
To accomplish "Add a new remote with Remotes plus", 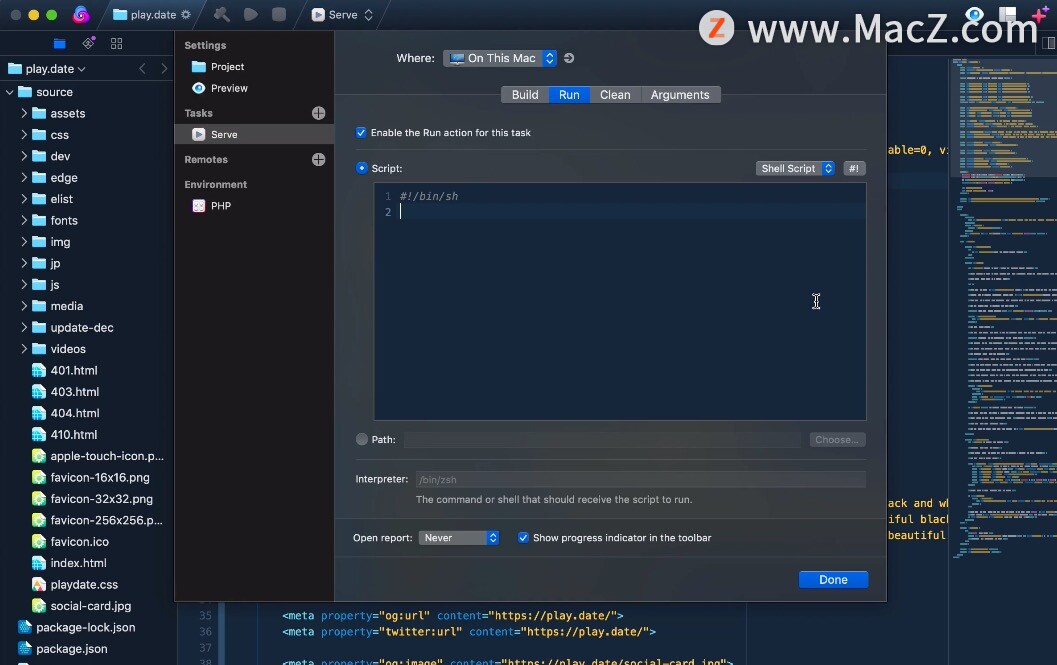I will coord(319,160).
